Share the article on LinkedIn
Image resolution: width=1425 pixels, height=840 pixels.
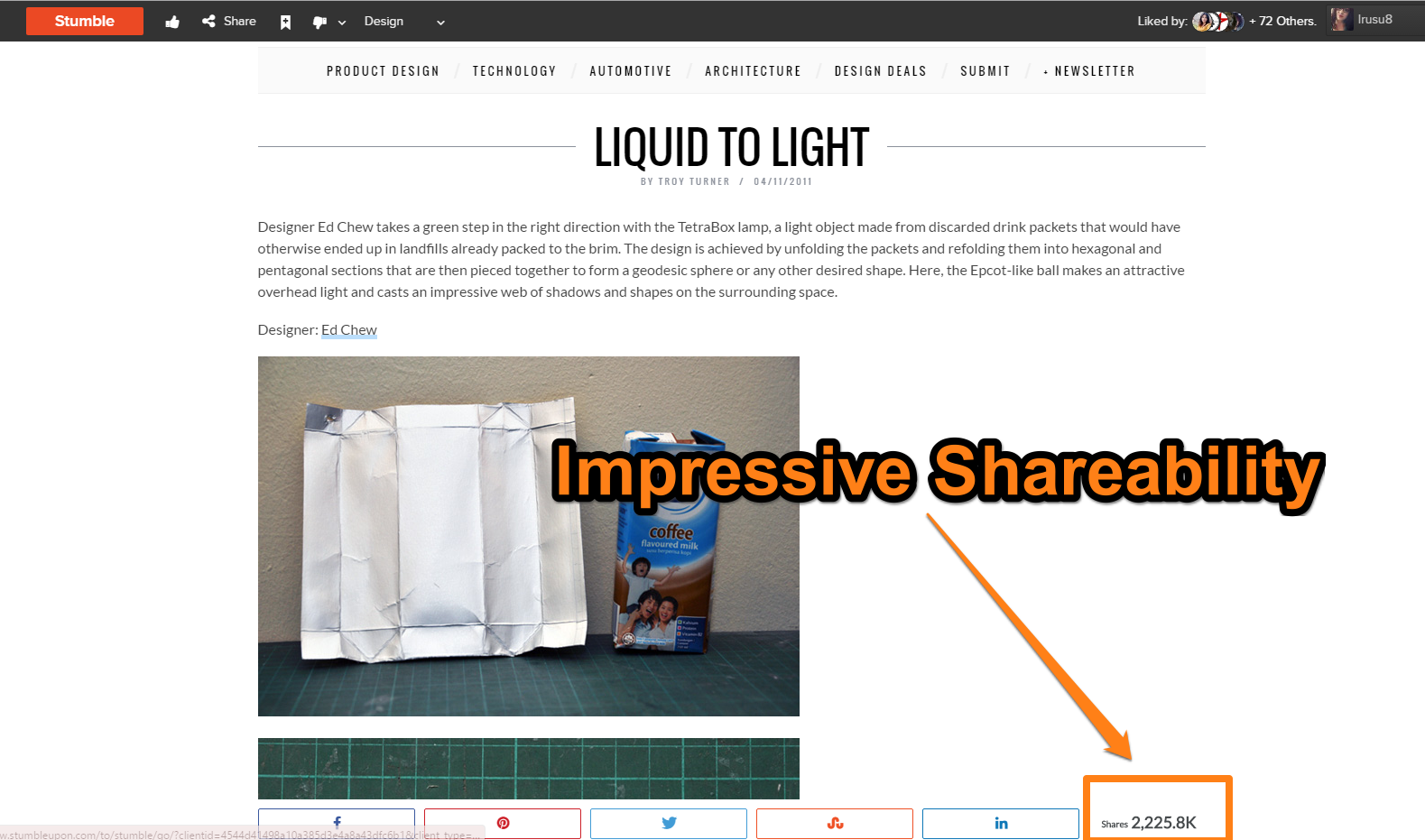coord(1001,824)
